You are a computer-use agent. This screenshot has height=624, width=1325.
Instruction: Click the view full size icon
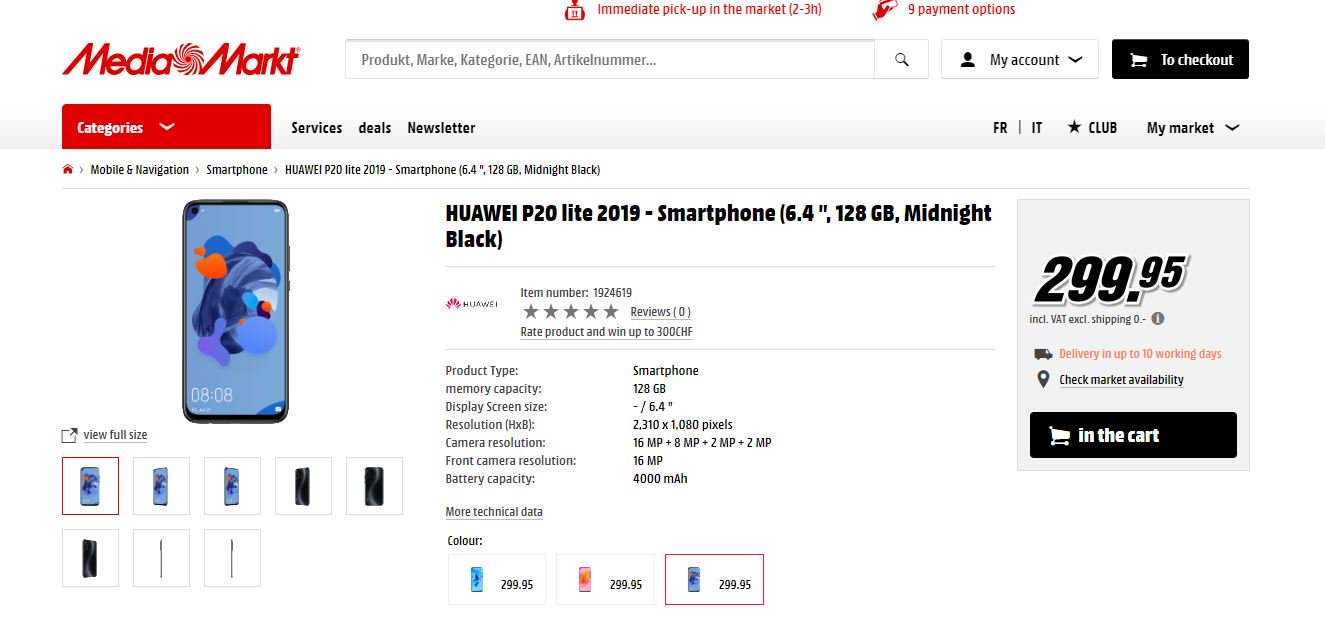point(69,435)
